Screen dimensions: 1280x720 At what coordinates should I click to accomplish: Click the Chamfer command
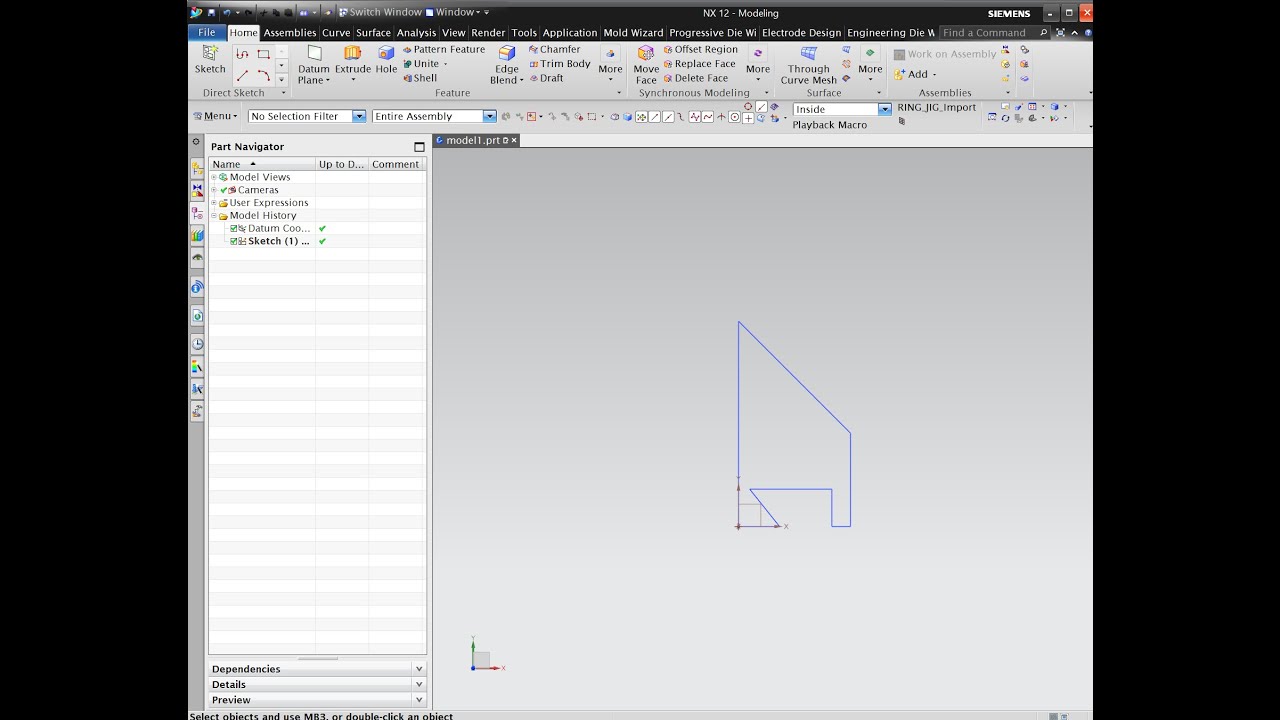554,49
